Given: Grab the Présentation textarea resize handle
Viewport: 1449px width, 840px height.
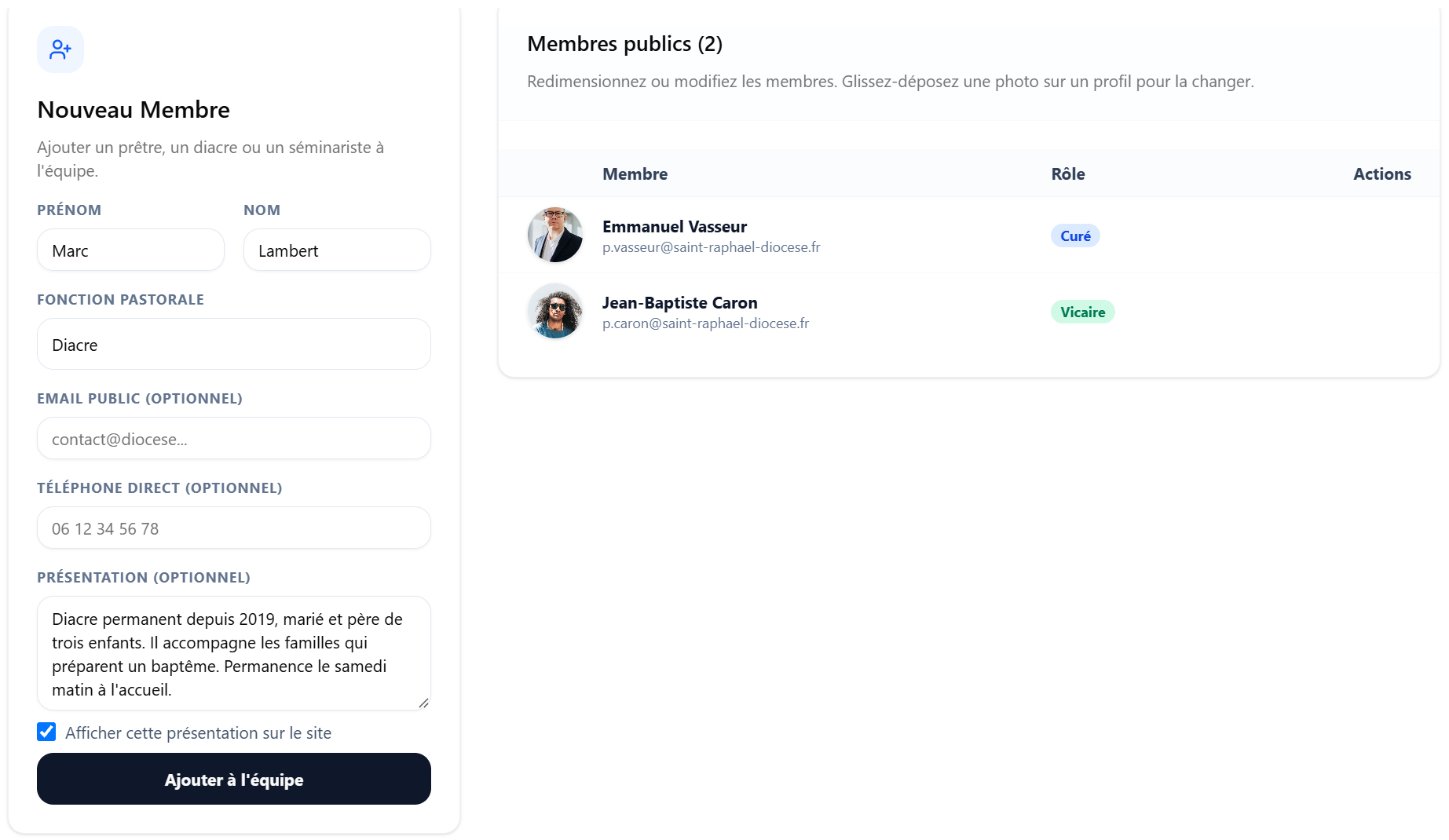Looking at the screenshot, I should pos(423,703).
